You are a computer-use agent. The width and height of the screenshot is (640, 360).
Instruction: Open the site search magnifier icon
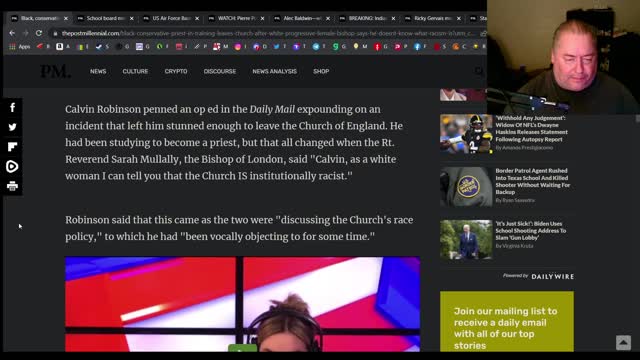click(479, 71)
